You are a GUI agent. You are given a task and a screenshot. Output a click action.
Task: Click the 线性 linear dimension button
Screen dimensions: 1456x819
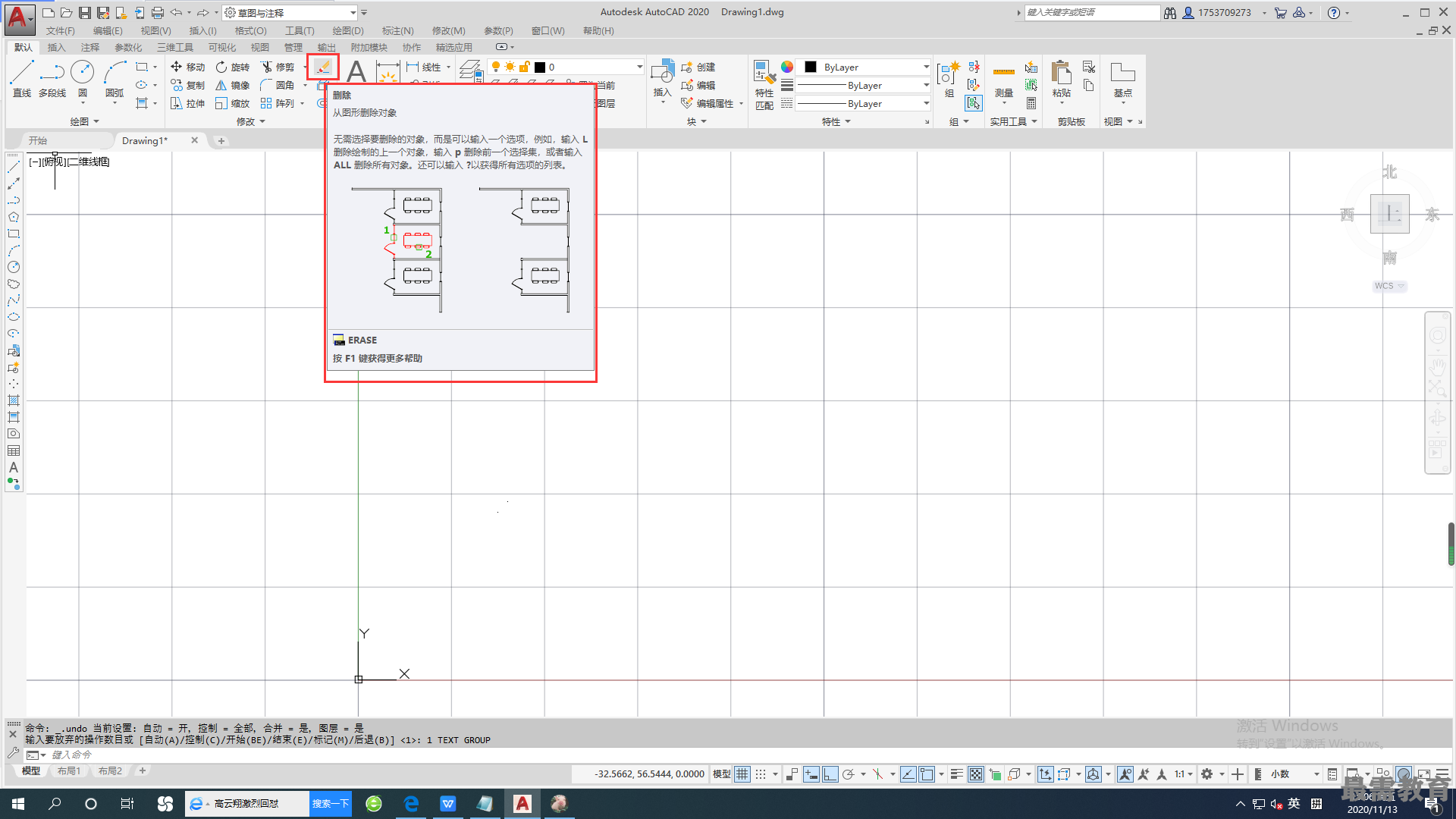[x=424, y=67]
